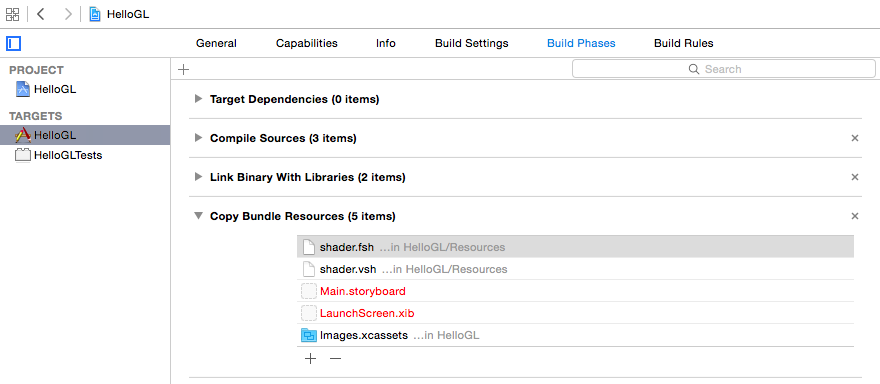Expand Link Binary With Libraries section
The image size is (880, 384).
[x=198, y=177]
